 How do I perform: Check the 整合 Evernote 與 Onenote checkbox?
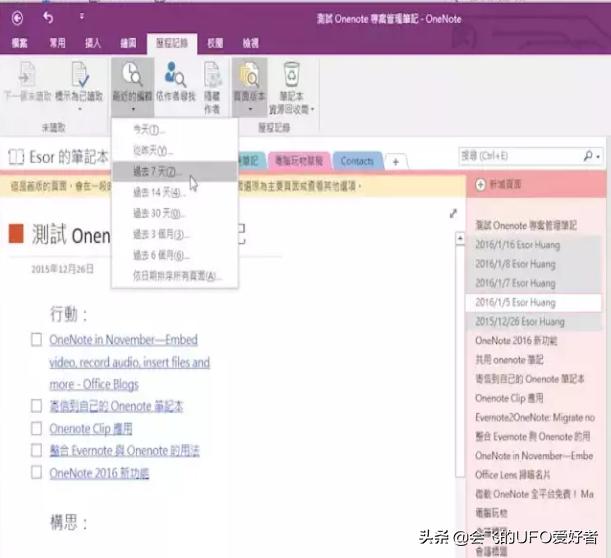click(x=36, y=450)
